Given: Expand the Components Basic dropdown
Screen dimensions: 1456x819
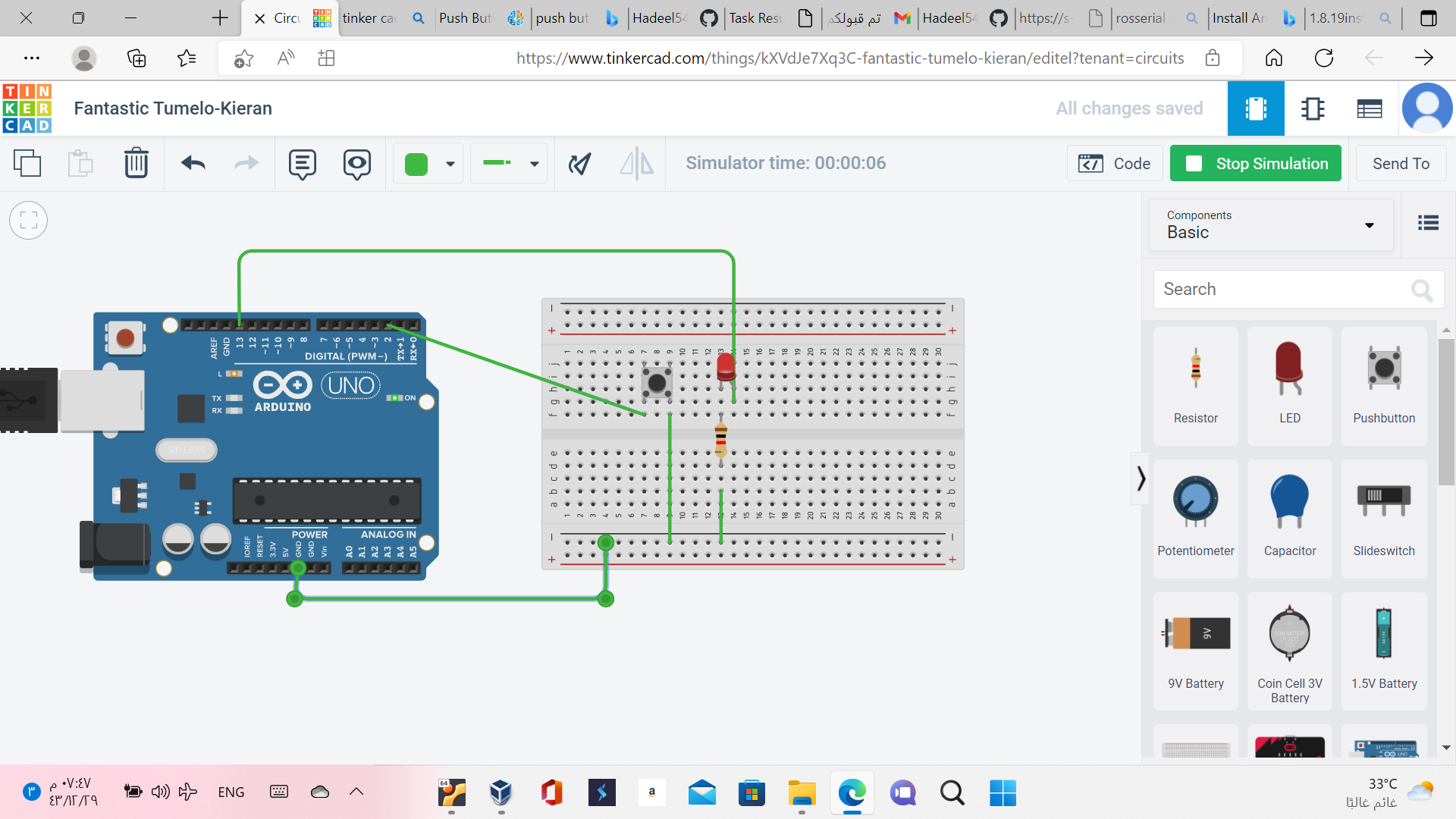Looking at the screenshot, I should pos(1271,224).
